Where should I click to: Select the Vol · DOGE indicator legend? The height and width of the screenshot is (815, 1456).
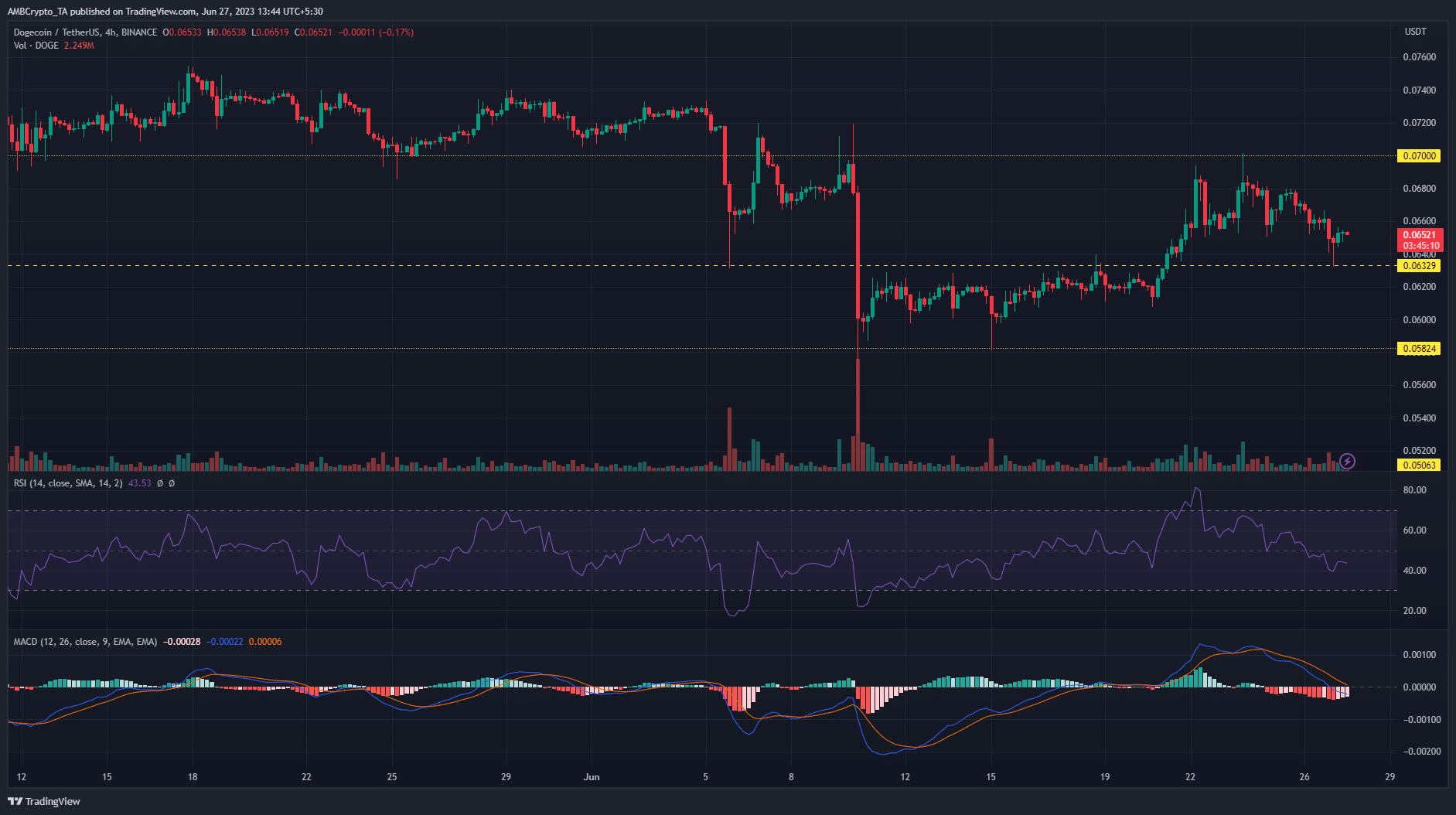[x=54, y=46]
